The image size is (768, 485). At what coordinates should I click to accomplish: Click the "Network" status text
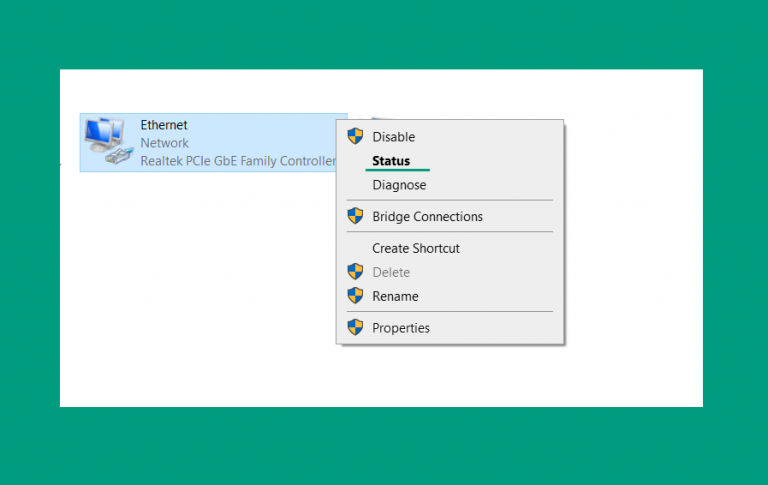[164, 143]
